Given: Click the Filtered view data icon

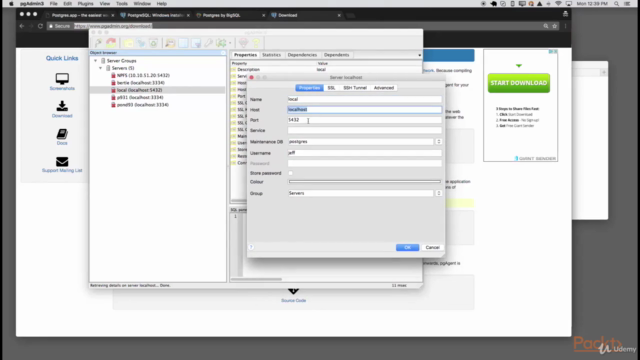Looking at the screenshot, I should [x=196, y=43].
